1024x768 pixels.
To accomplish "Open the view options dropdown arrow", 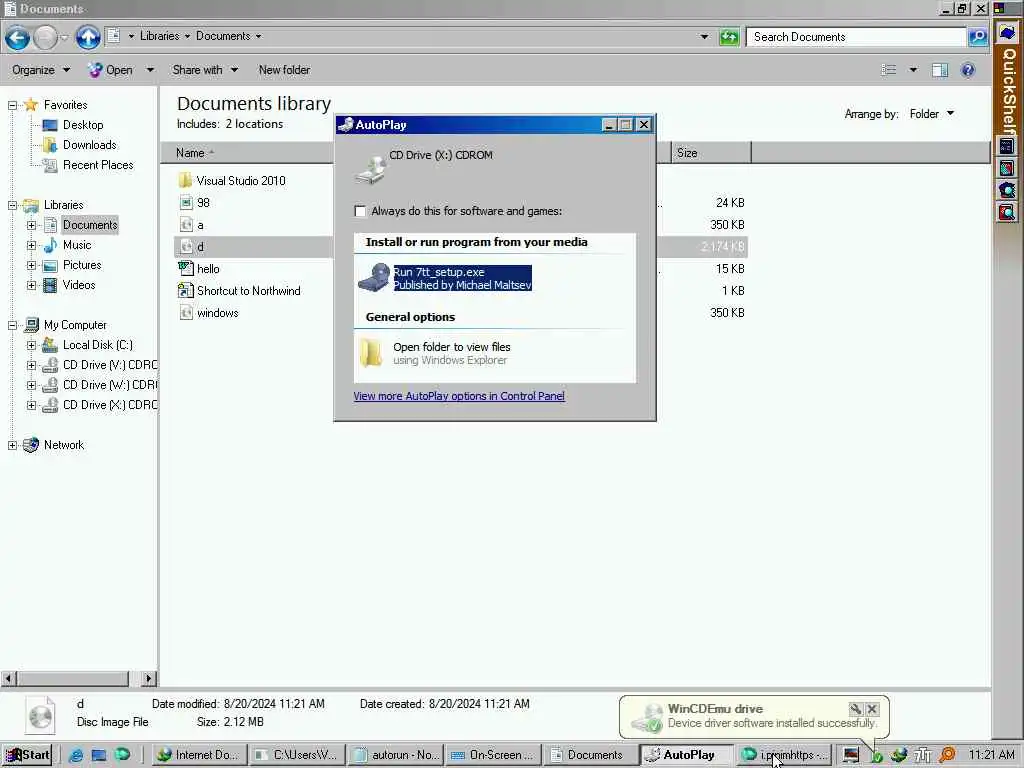I will pyautogui.click(x=913, y=70).
